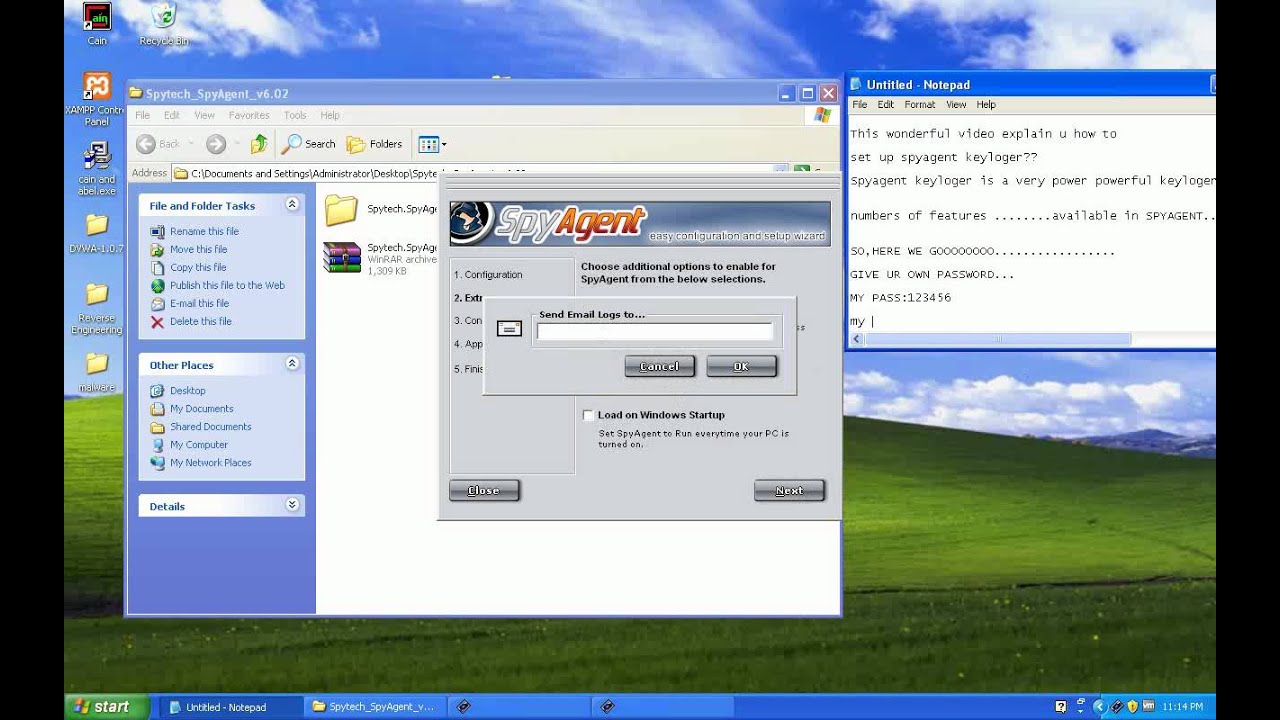
Task: Click the Close button in SpyAgent wizard
Action: coord(484,491)
